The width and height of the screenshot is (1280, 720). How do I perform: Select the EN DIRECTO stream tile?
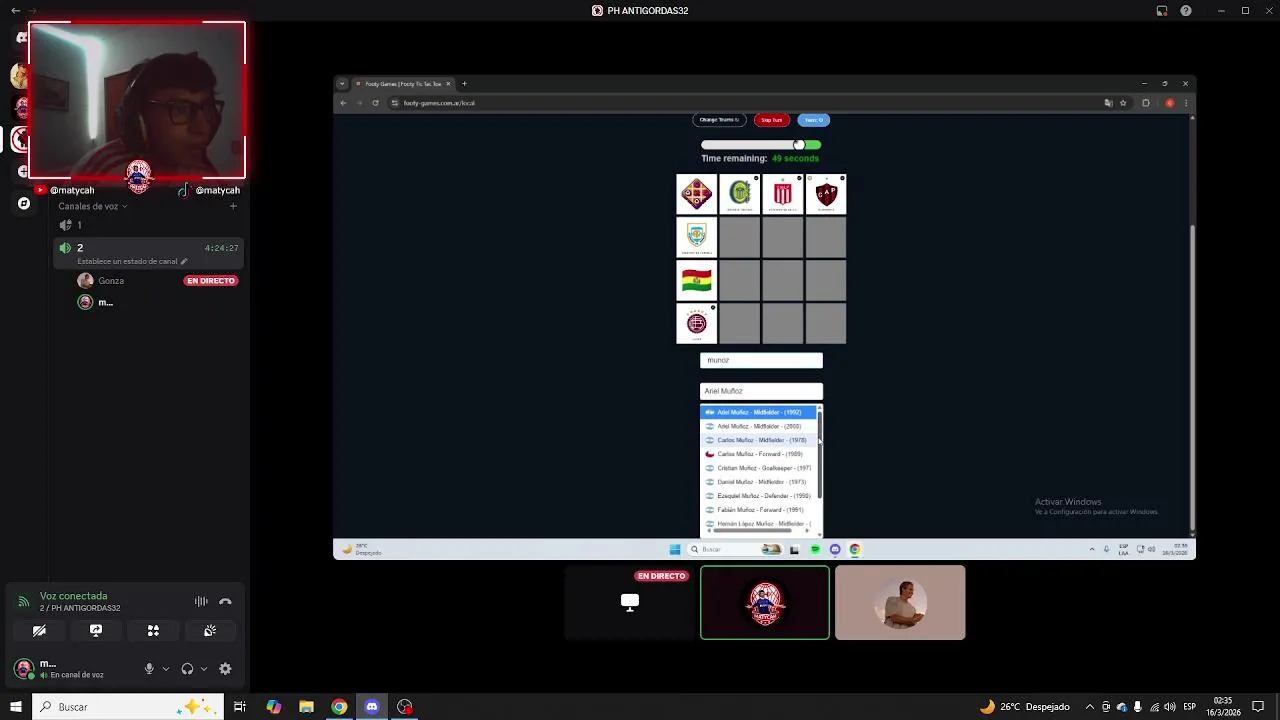point(630,603)
